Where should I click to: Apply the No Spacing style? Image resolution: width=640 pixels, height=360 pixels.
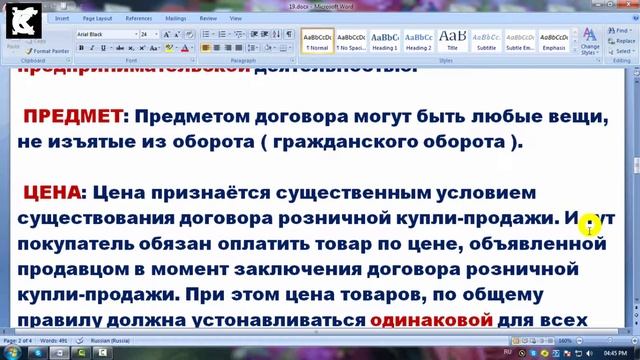point(351,41)
